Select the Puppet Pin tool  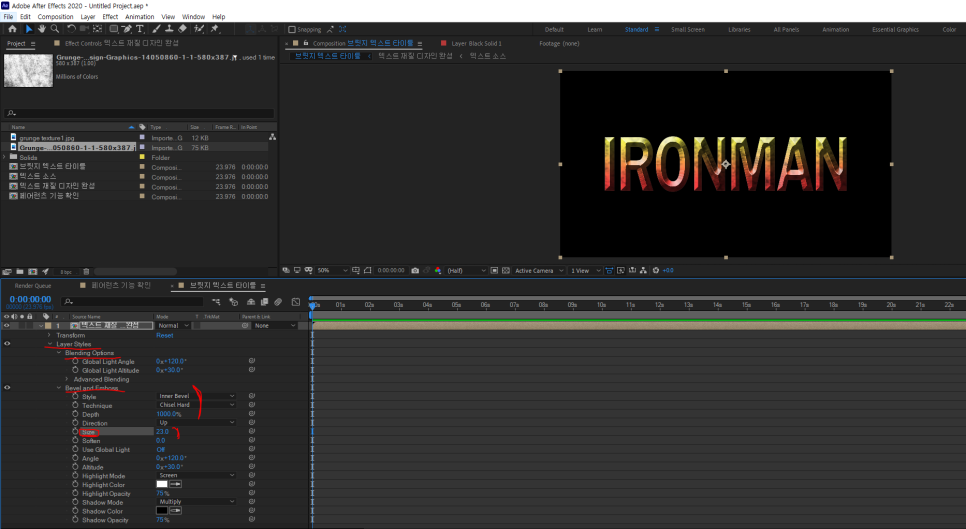click(x=214, y=29)
